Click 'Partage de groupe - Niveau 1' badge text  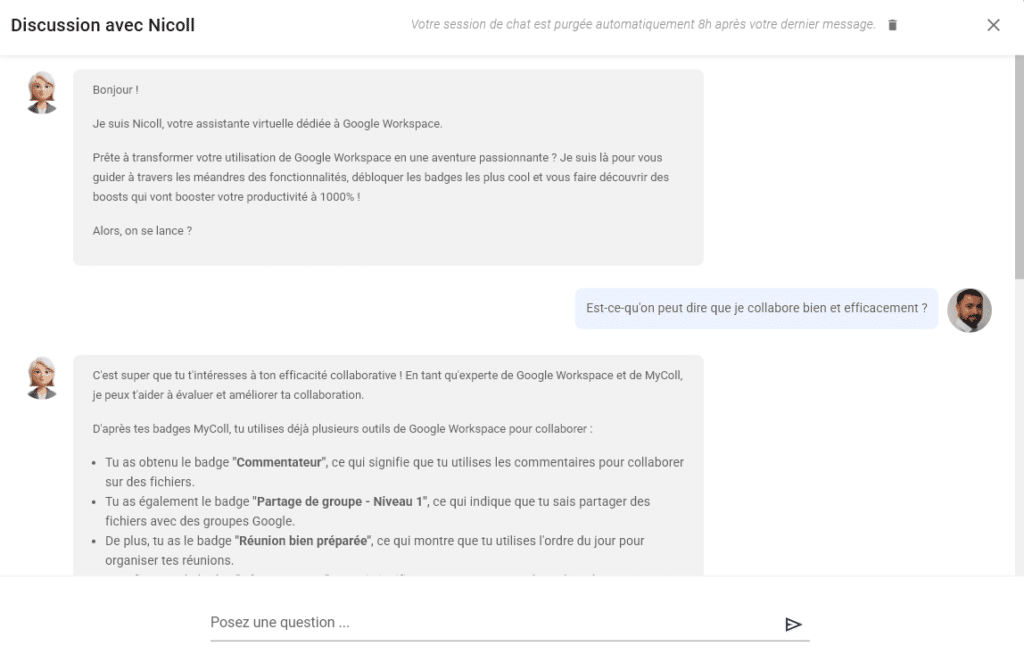point(340,501)
